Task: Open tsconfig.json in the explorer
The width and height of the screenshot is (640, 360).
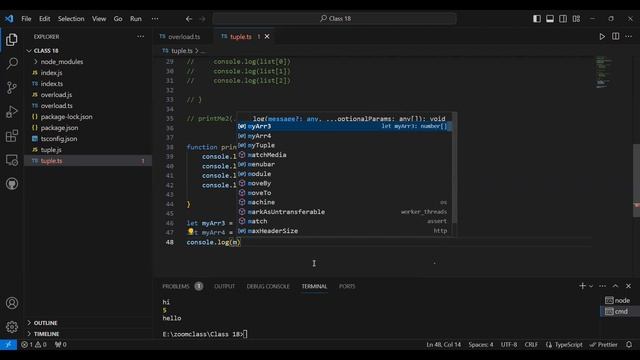Action: click(x=88, y=139)
